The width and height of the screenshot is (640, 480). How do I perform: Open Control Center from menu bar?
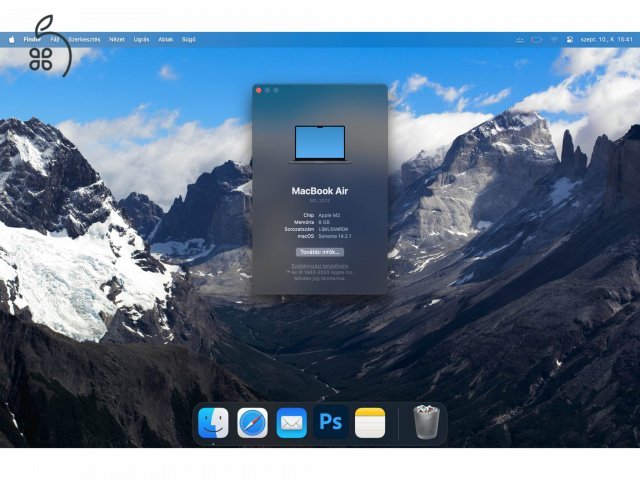tap(570, 40)
